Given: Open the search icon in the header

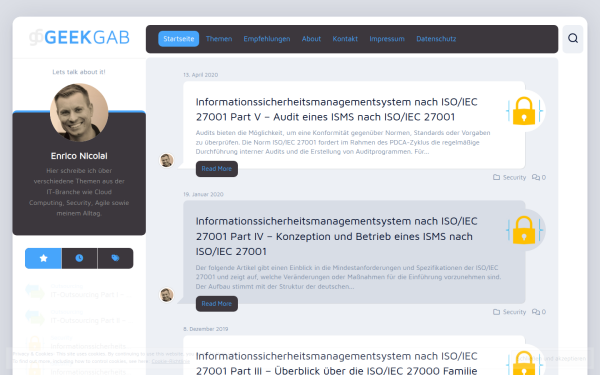Looking at the screenshot, I should click(573, 38).
